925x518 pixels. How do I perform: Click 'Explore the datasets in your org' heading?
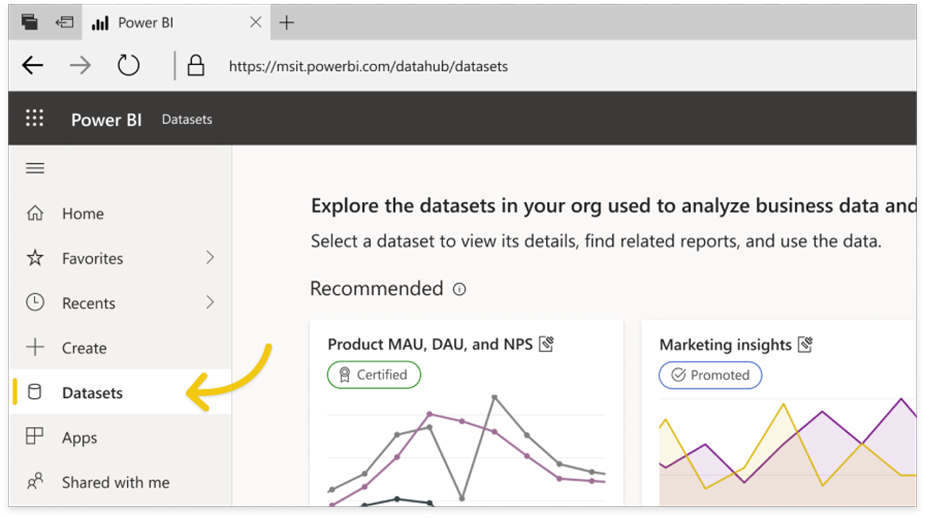click(x=614, y=205)
